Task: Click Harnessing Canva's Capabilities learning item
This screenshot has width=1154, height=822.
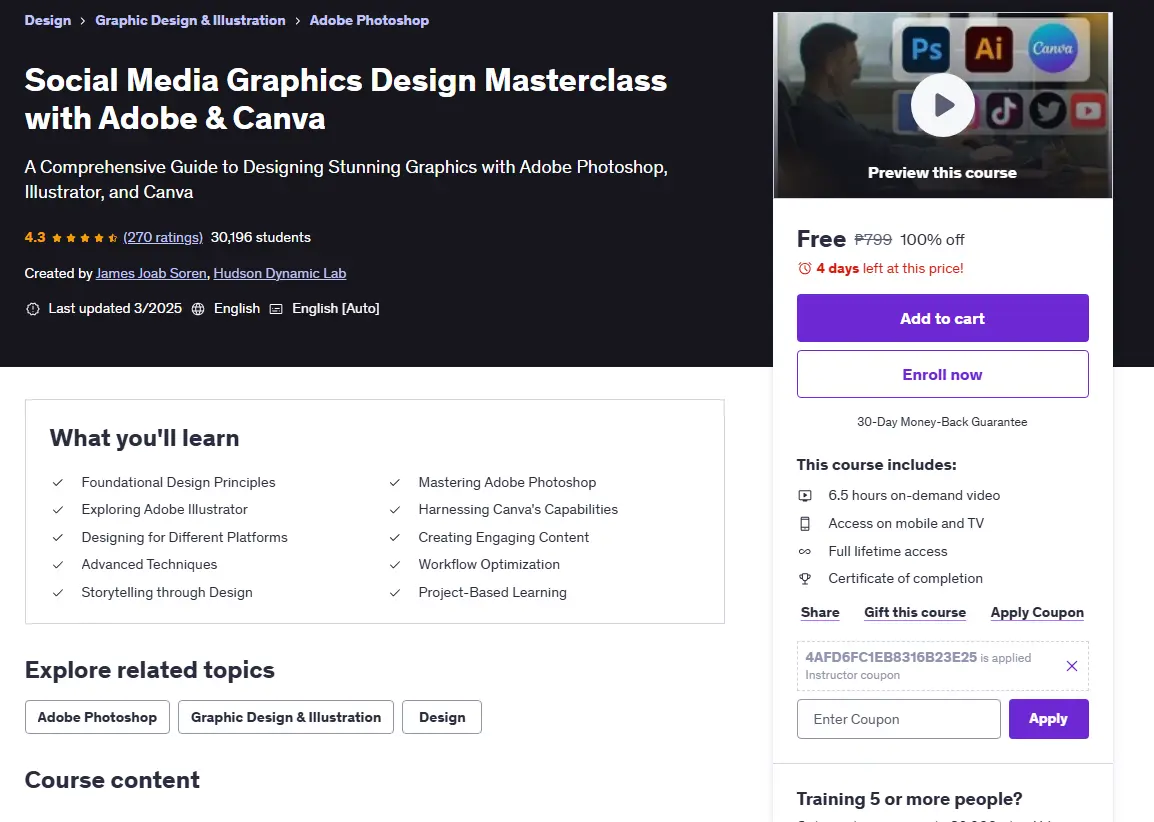Action: [x=518, y=509]
